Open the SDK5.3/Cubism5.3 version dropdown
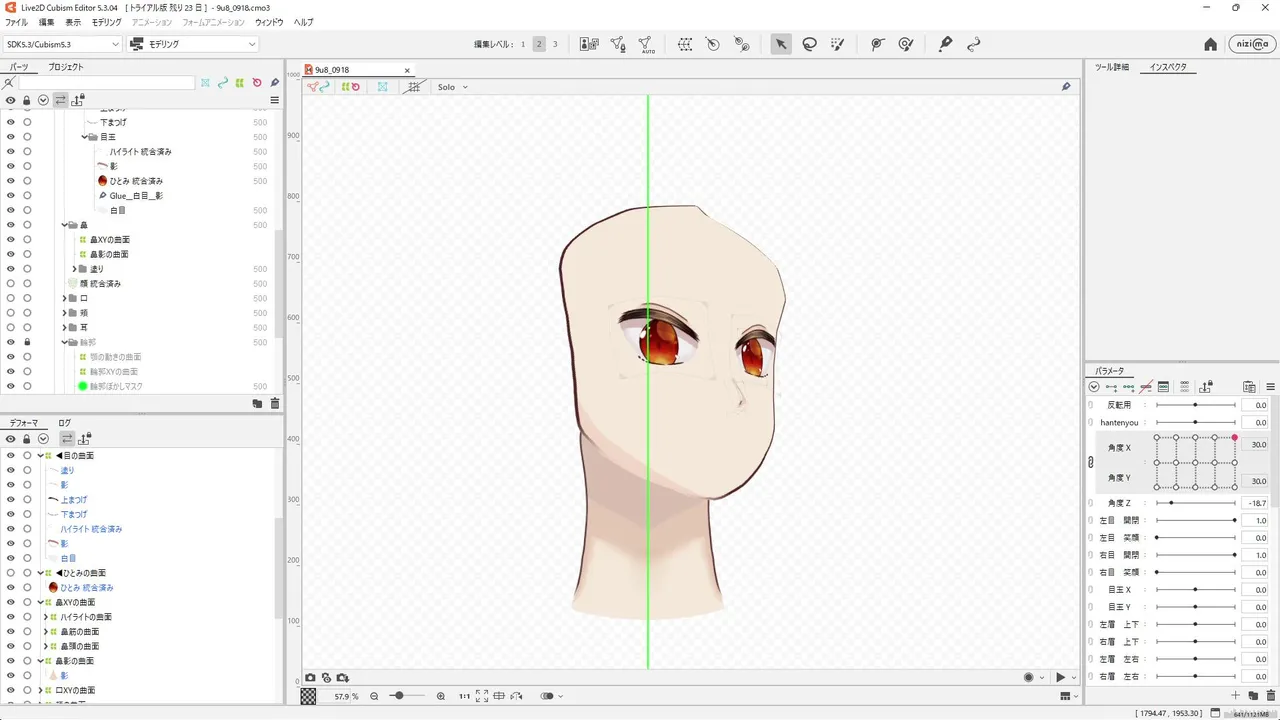Screen dimensions: 1280x720 [x=62, y=44]
